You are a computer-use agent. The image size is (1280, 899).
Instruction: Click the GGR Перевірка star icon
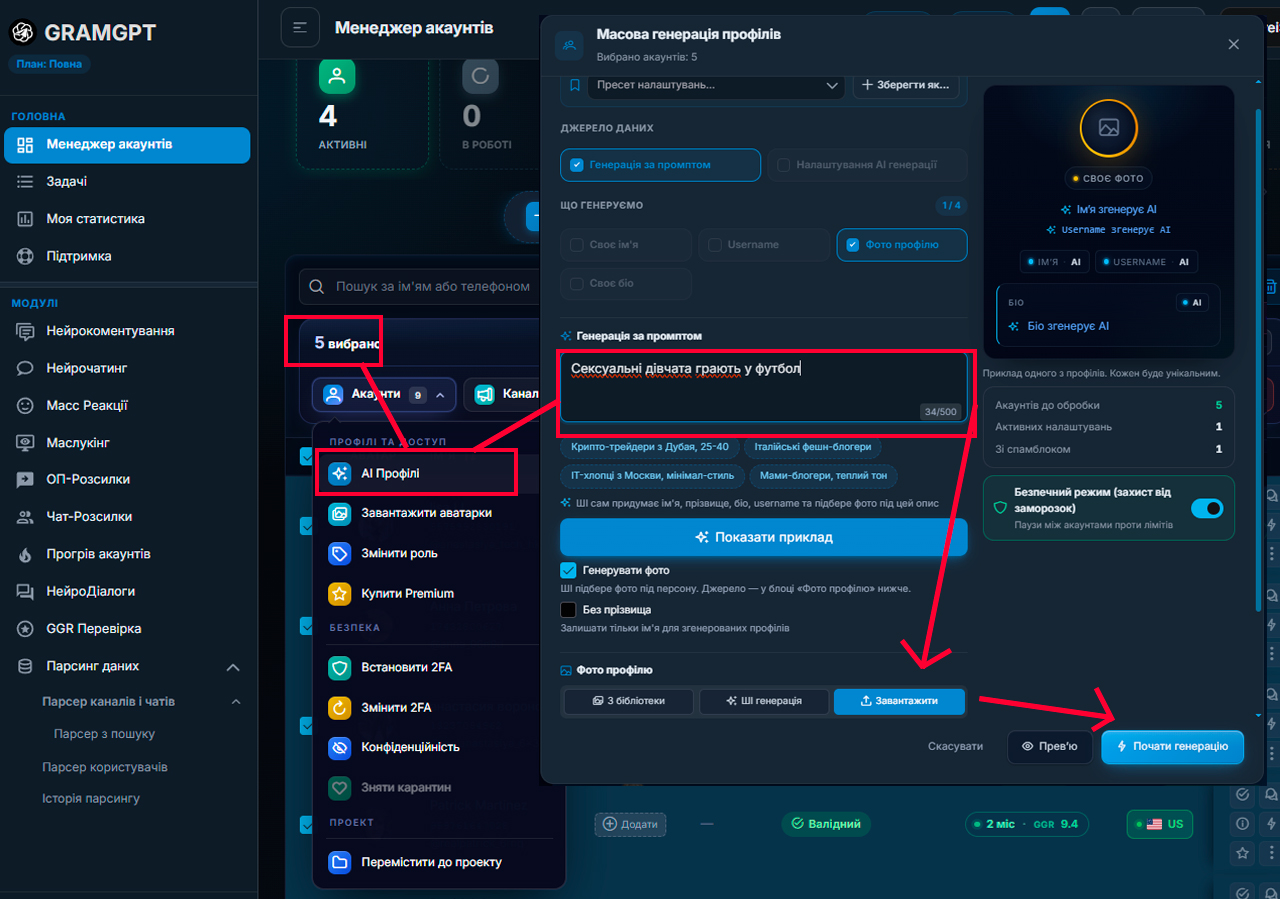[25, 629]
